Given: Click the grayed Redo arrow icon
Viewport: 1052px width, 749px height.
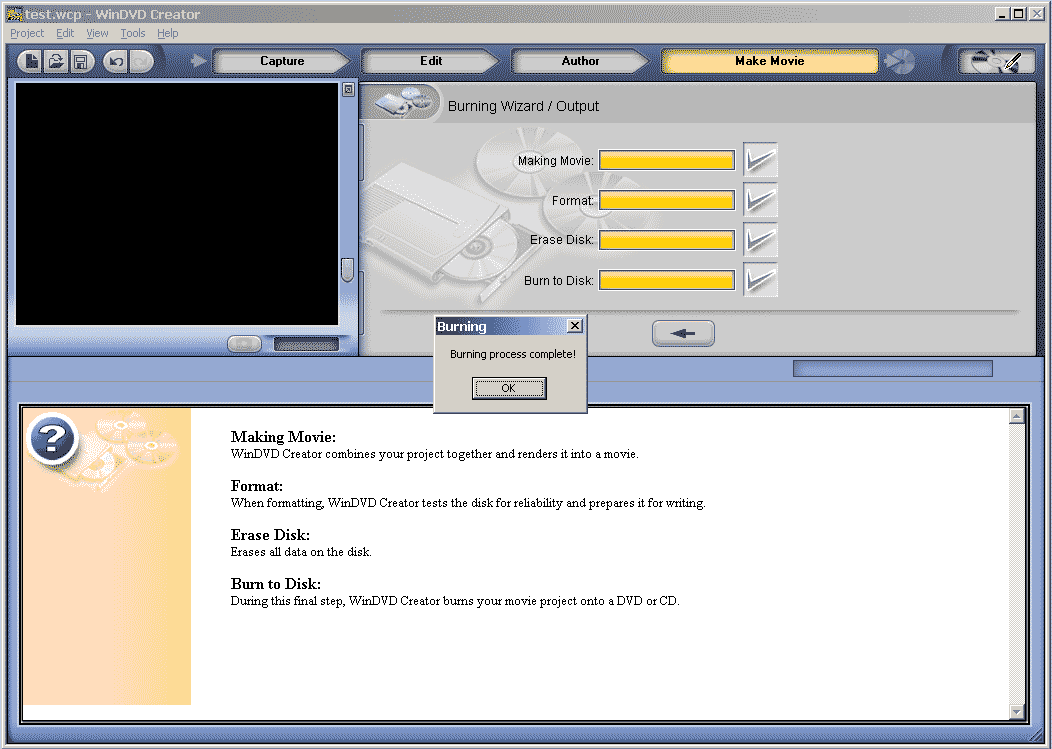Looking at the screenshot, I should coord(141,62).
